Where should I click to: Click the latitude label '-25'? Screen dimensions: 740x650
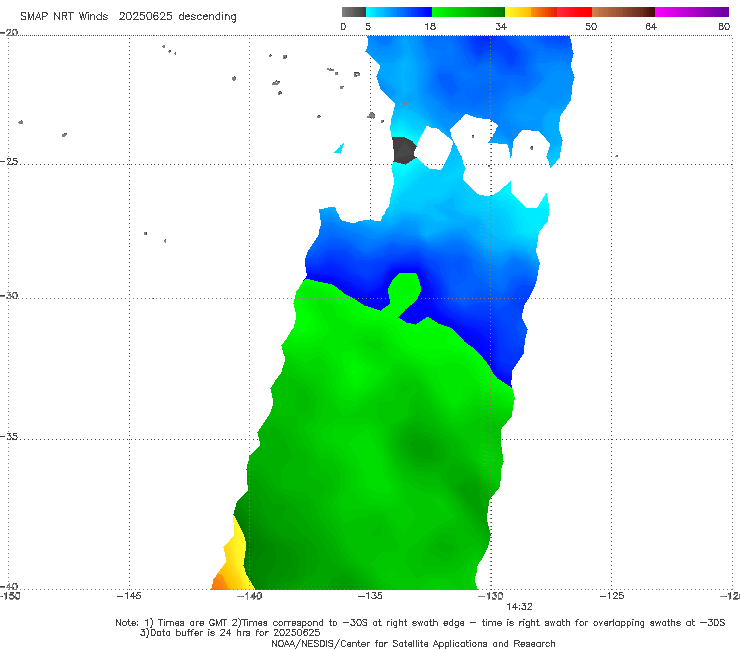(x=9, y=161)
